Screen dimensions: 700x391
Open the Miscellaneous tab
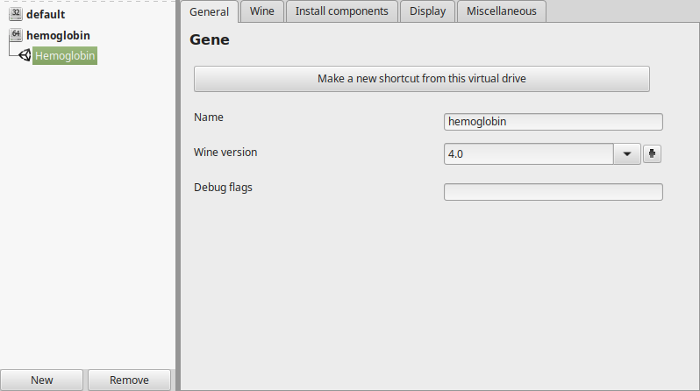pyautogui.click(x=501, y=11)
